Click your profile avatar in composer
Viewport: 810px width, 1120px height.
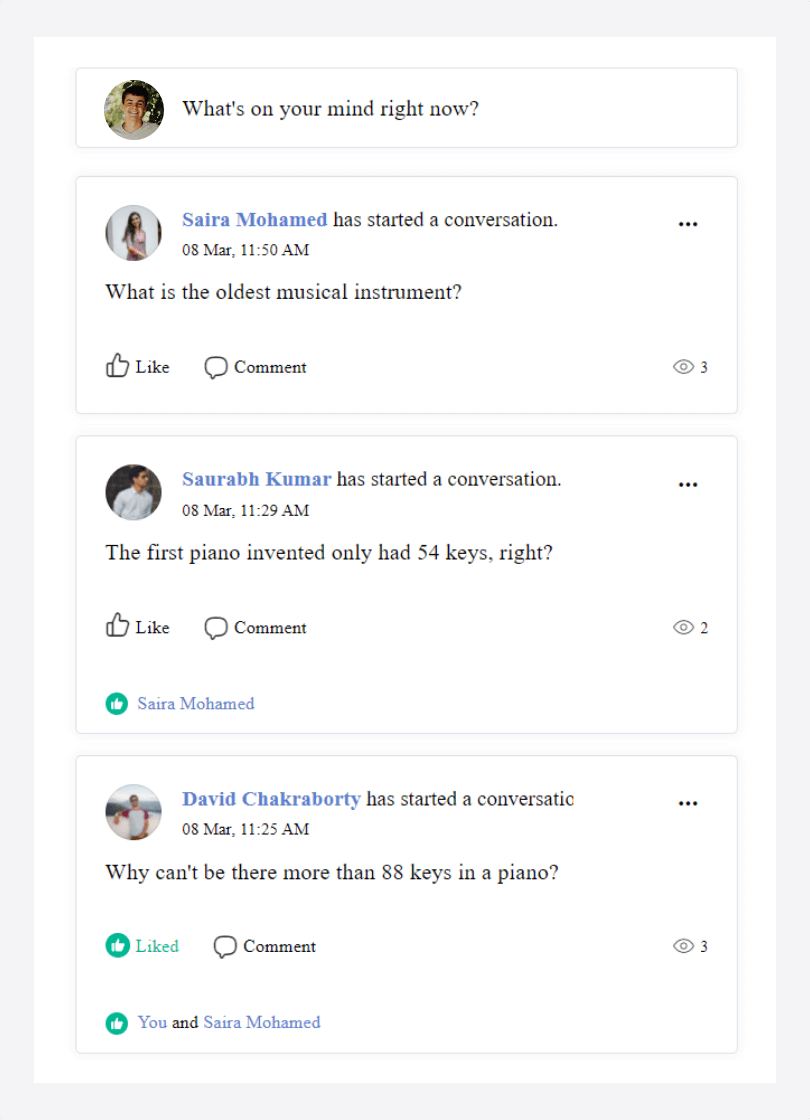point(134,109)
